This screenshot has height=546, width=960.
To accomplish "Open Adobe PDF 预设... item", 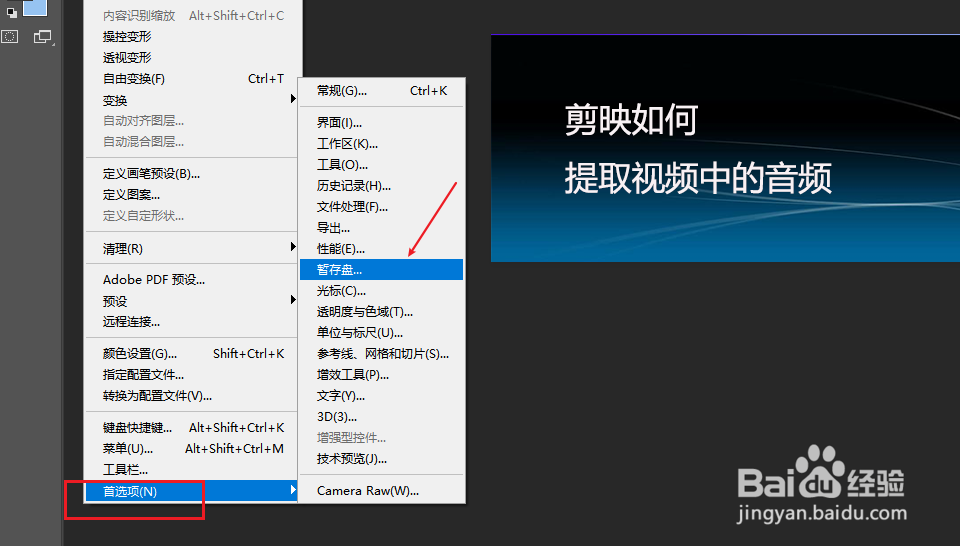I will click(x=193, y=280).
